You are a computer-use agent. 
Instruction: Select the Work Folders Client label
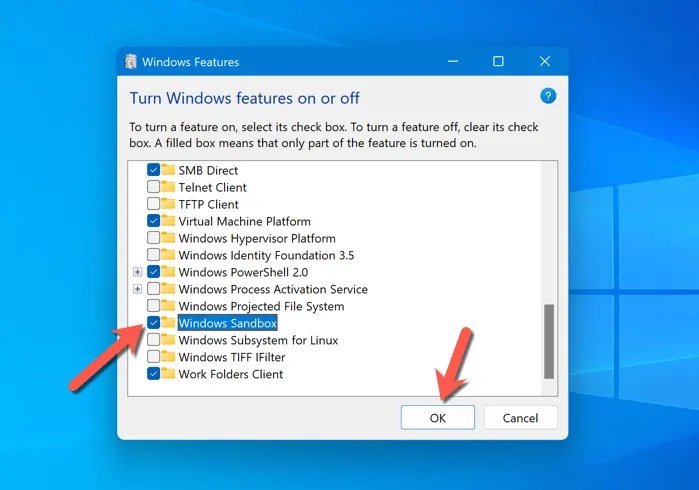231,374
